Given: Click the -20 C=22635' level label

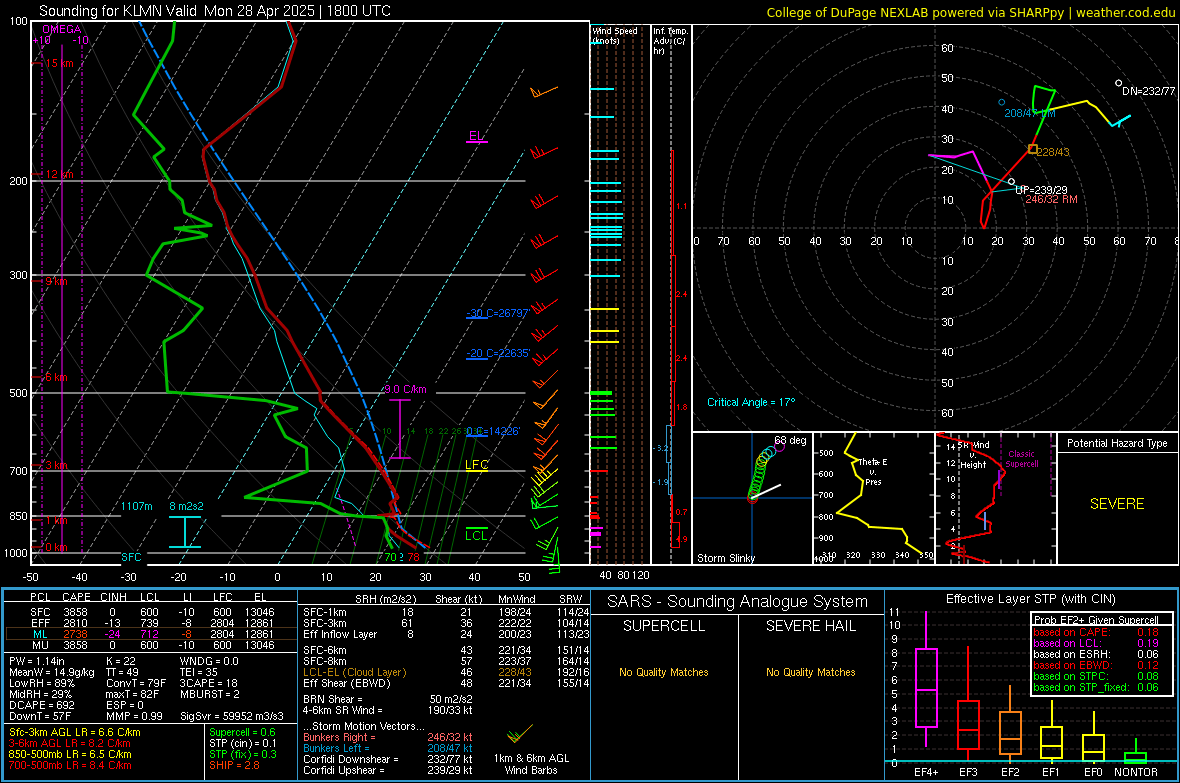Looking at the screenshot, I should (x=498, y=352).
